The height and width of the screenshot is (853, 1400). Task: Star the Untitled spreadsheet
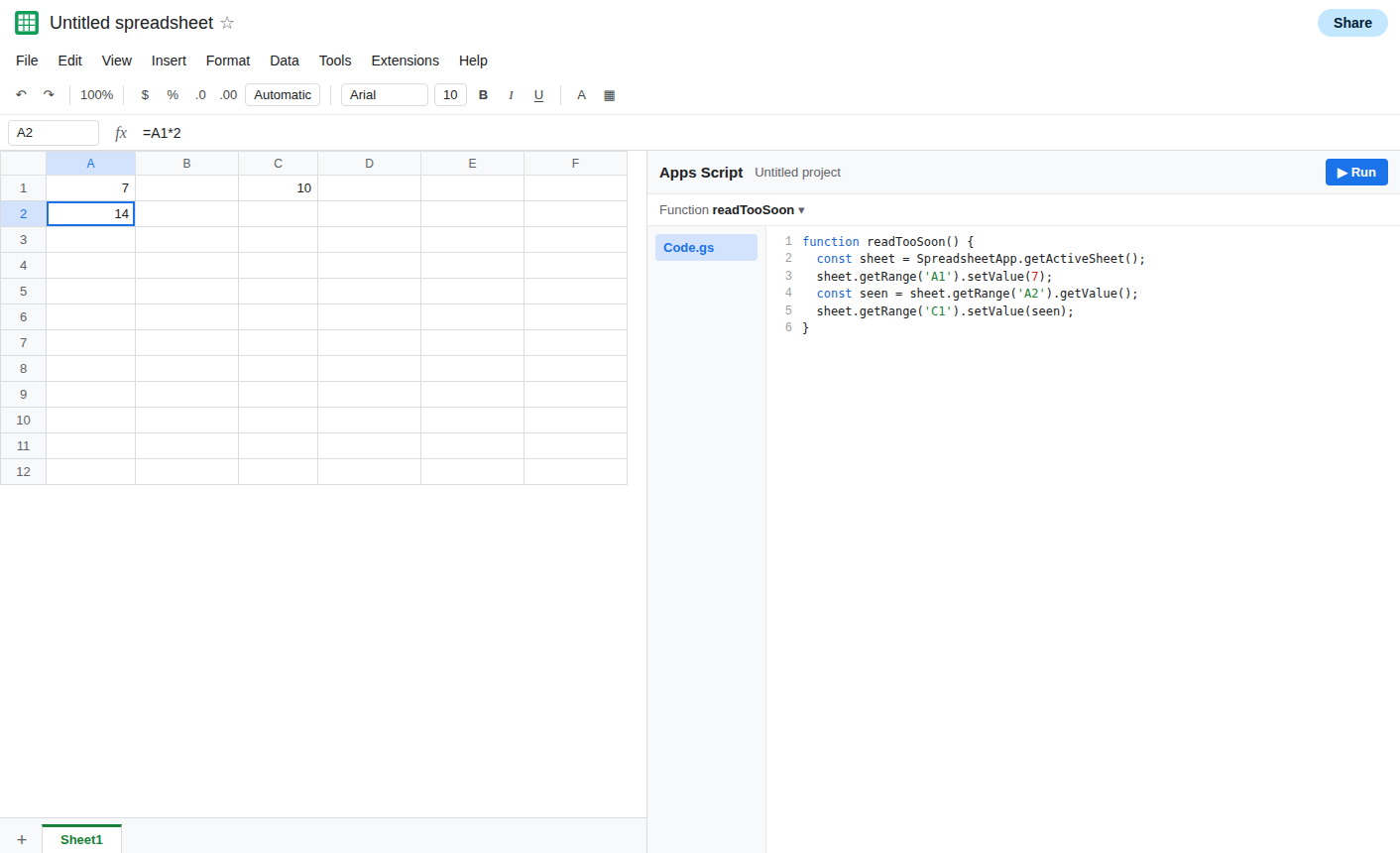(227, 23)
